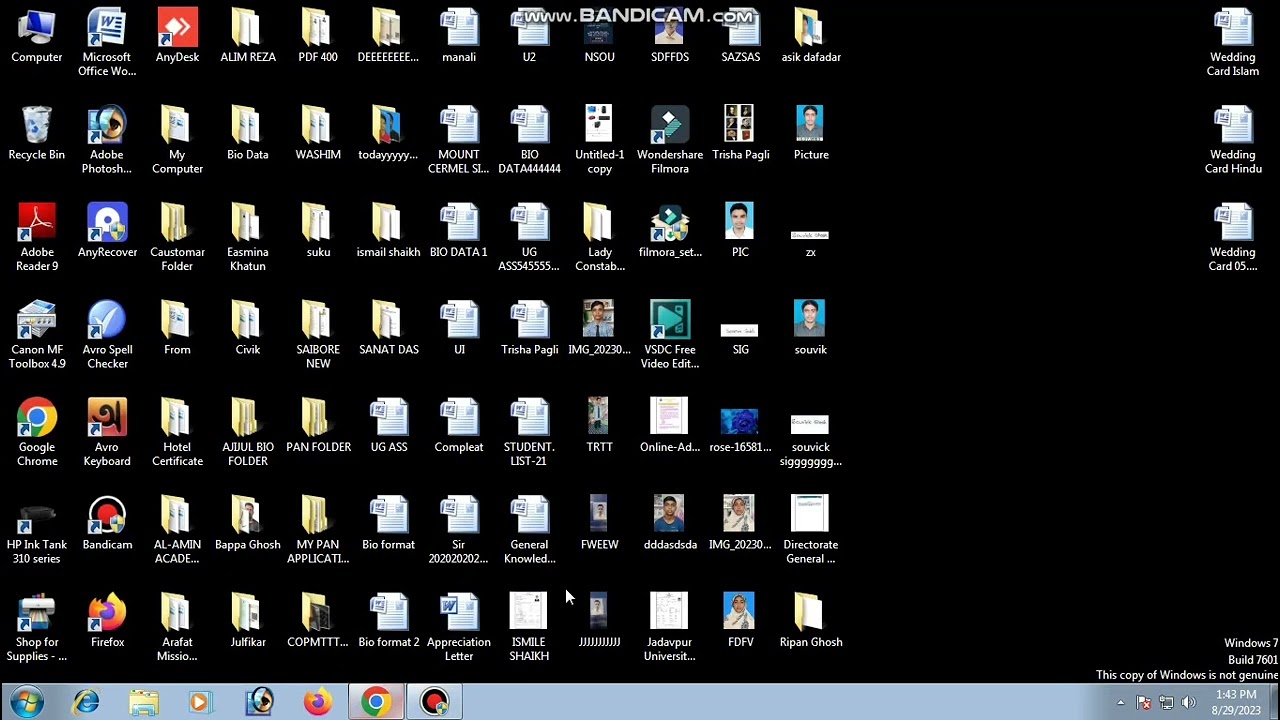Select the Avro Spell Checker icon
The image size is (1280, 720).
(107, 335)
